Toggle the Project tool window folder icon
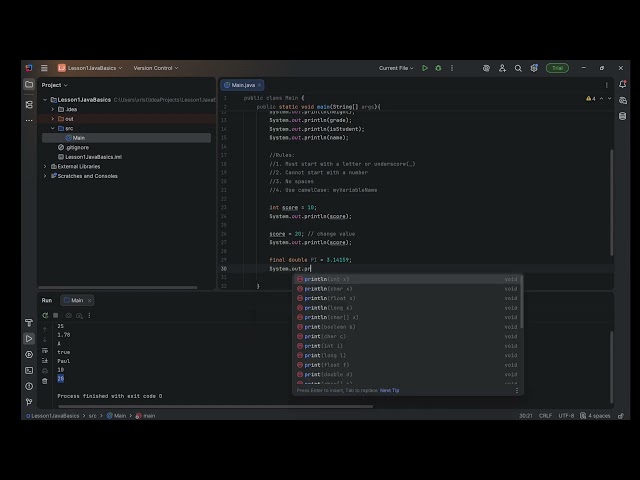The width and height of the screenshot is (640, 480). (29, 84)
